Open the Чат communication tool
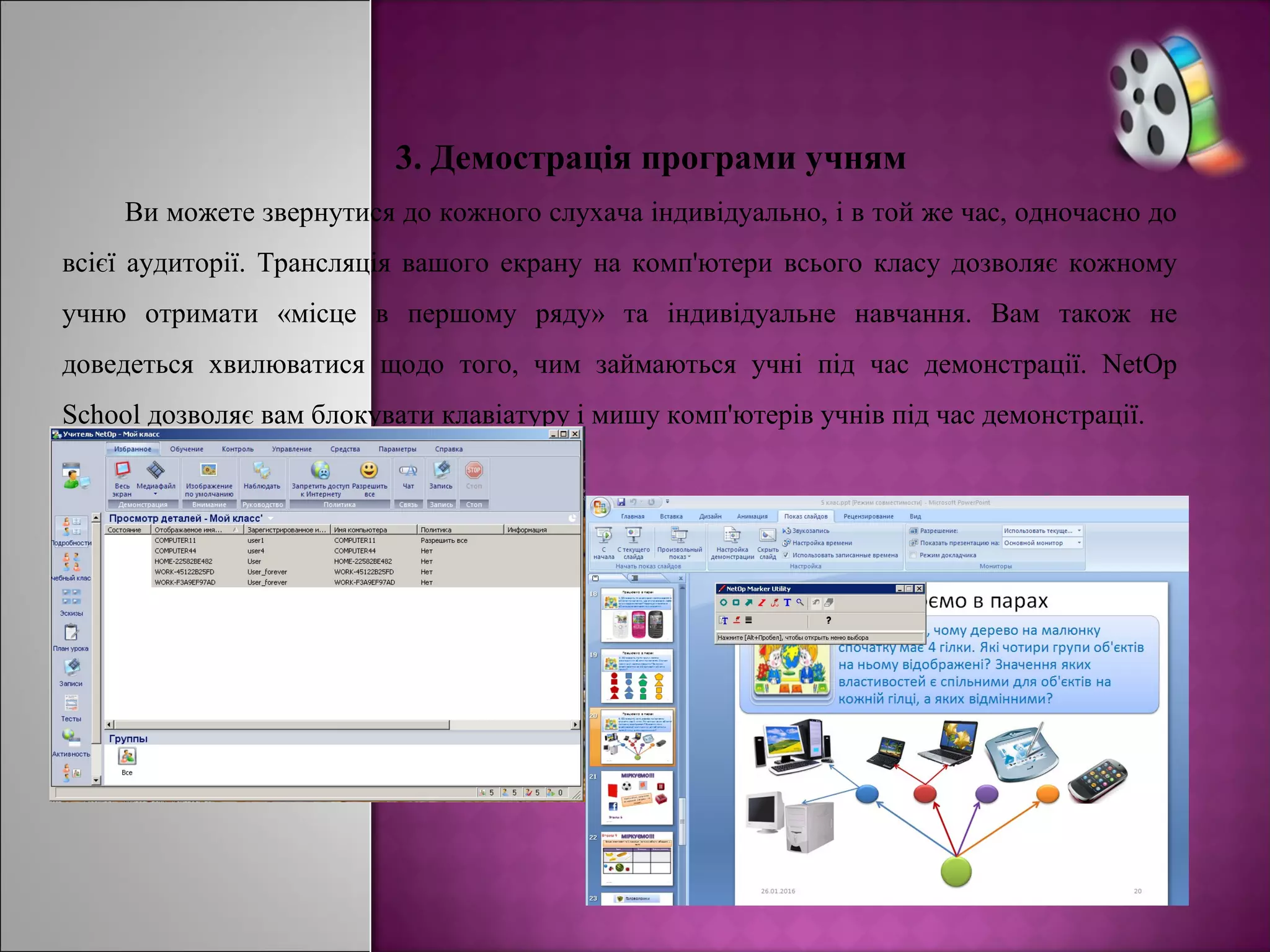The image size is (1270, 952). 408,471
